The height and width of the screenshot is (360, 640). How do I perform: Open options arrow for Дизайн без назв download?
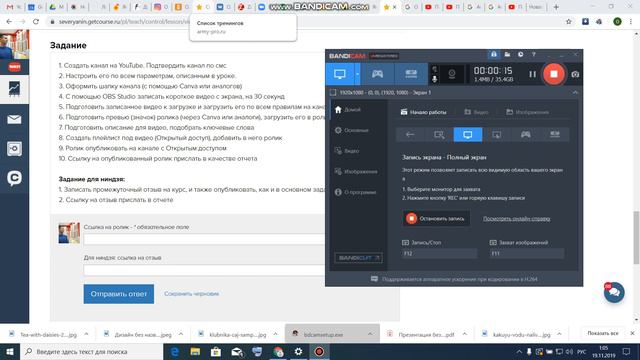(x=181, y=334)
